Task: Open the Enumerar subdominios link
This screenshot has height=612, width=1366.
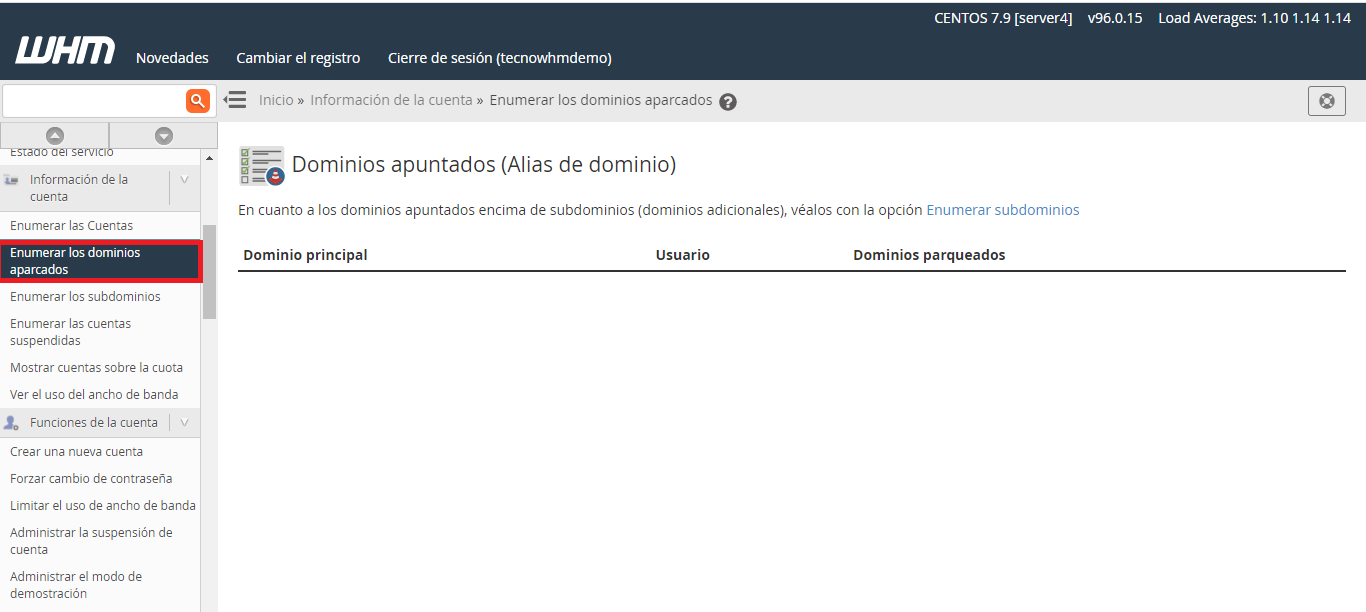Action: click(x=1002, y=210)
